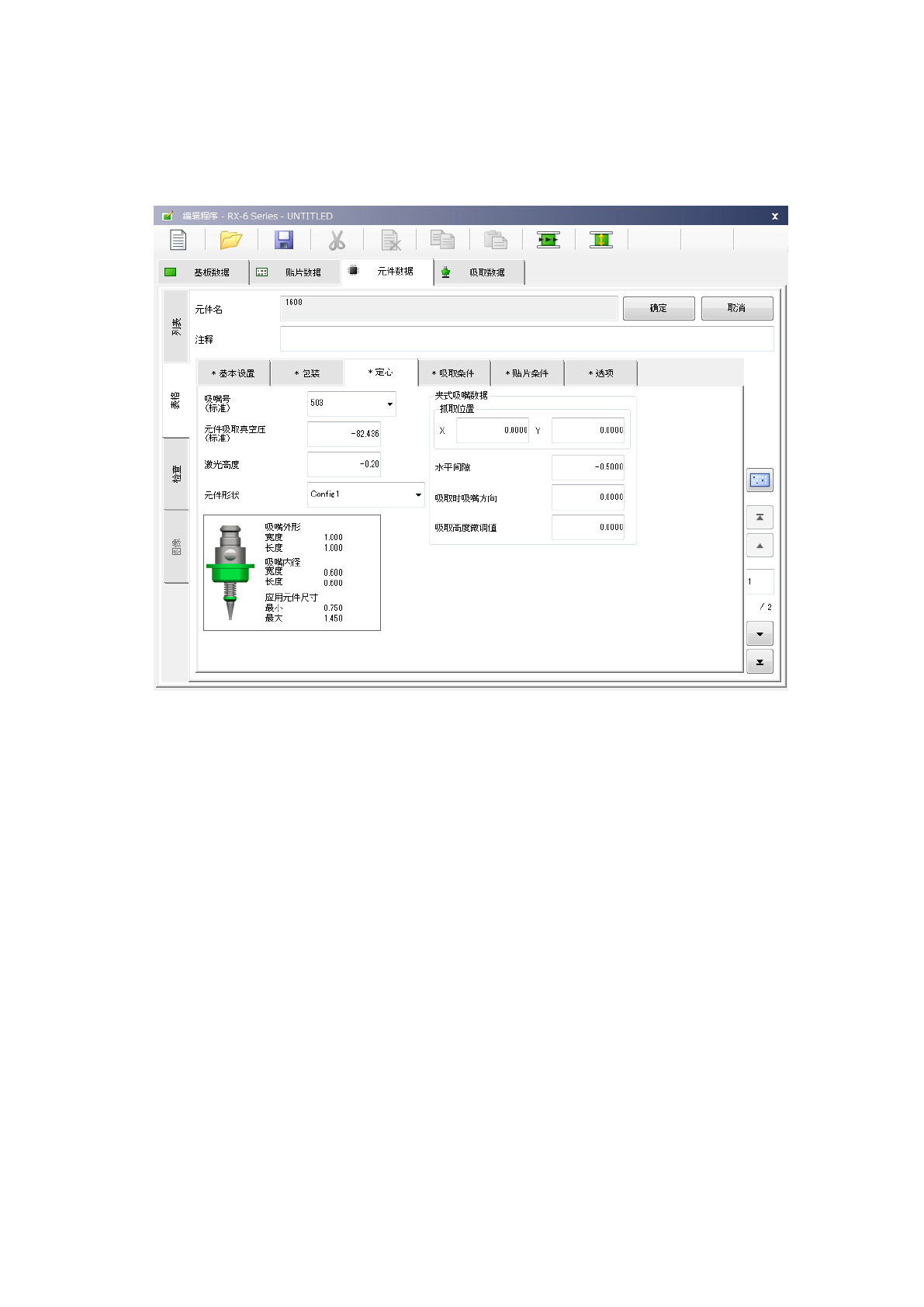This screenshot has width=924, height=1307.
Task: Click the 最大 value 1.450
Action: pyautogui.click(x=333, y=619)
